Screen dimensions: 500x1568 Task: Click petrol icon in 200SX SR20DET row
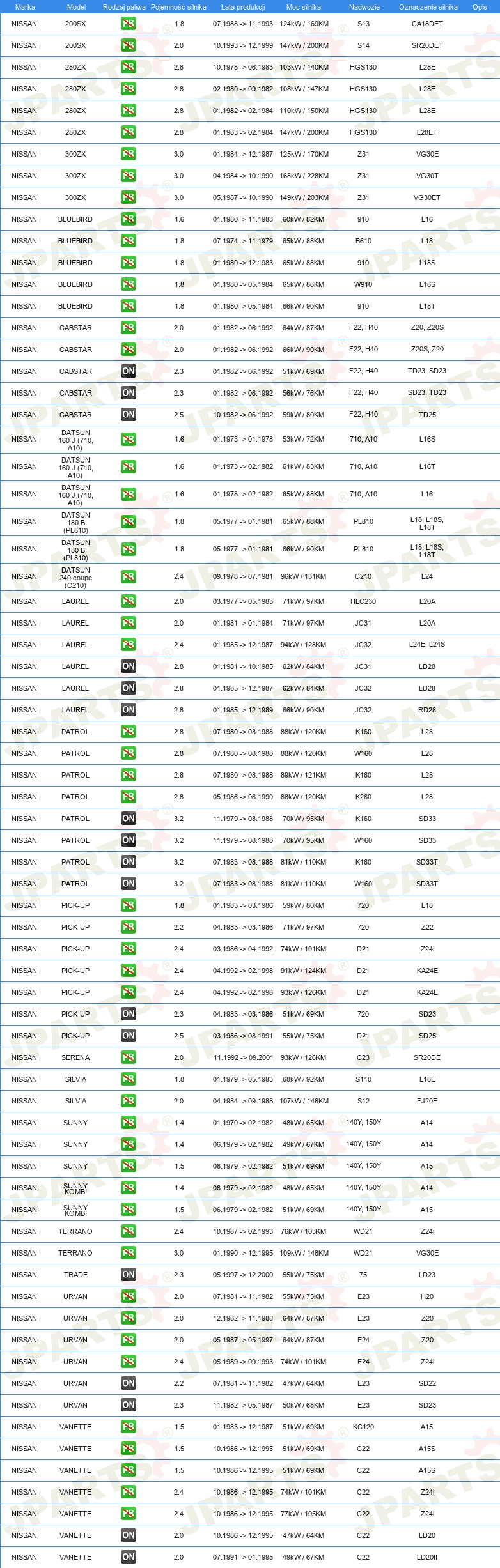click(129, 45)
